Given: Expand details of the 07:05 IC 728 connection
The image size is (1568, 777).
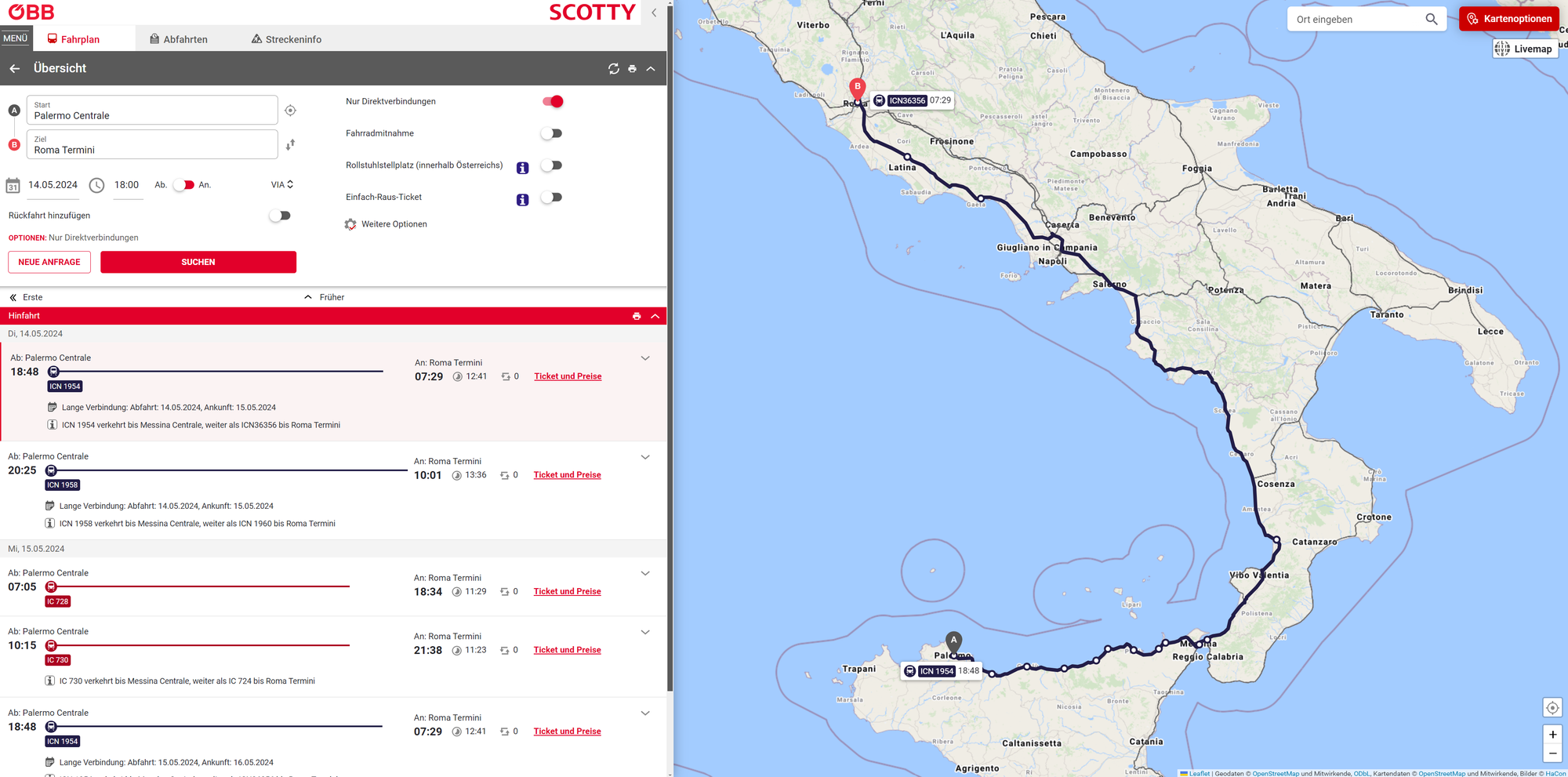Looking at the screenshot, I should 645,574.
